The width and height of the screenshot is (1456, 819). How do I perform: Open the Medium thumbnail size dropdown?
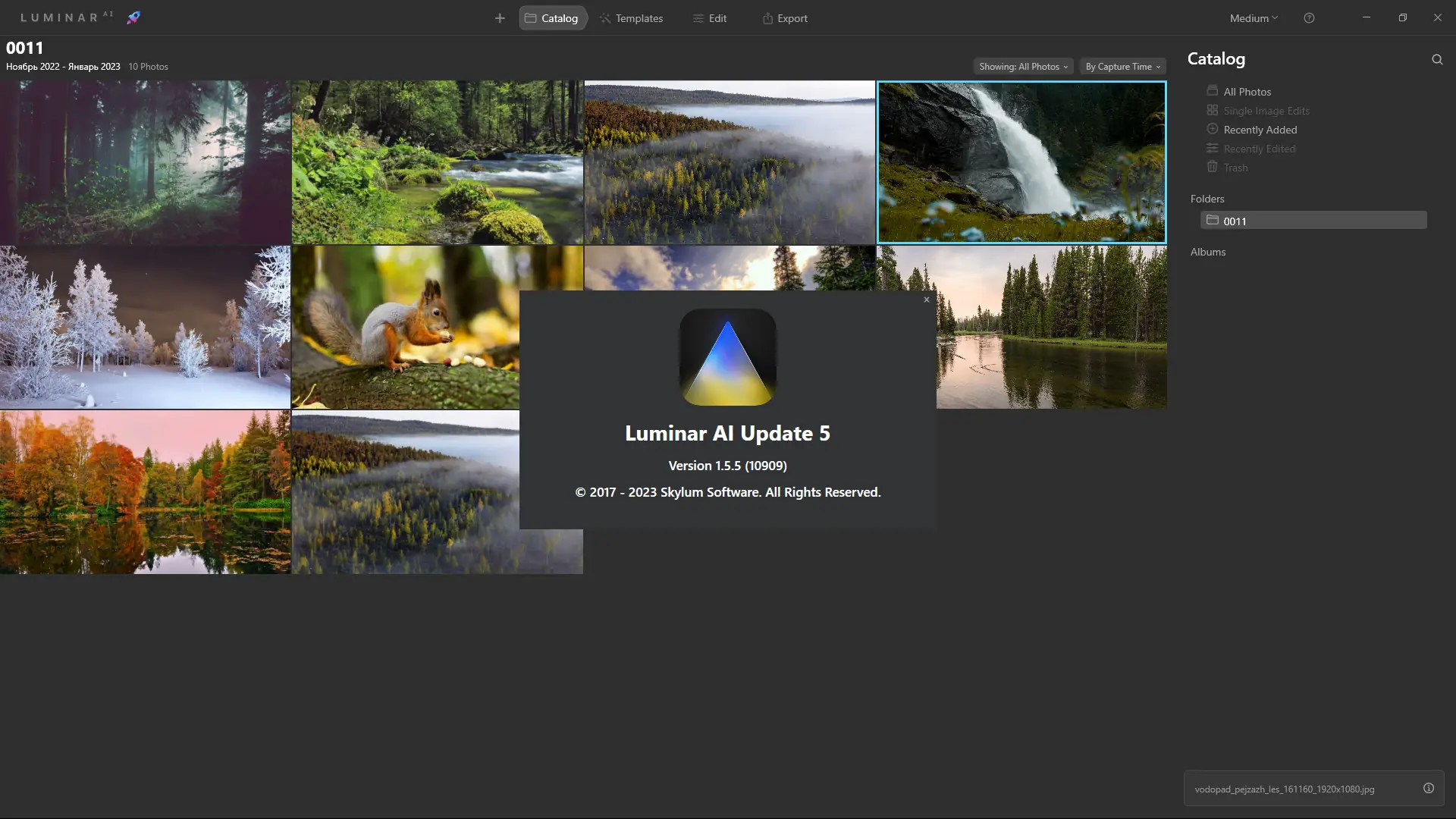(x=1254, y=18)
